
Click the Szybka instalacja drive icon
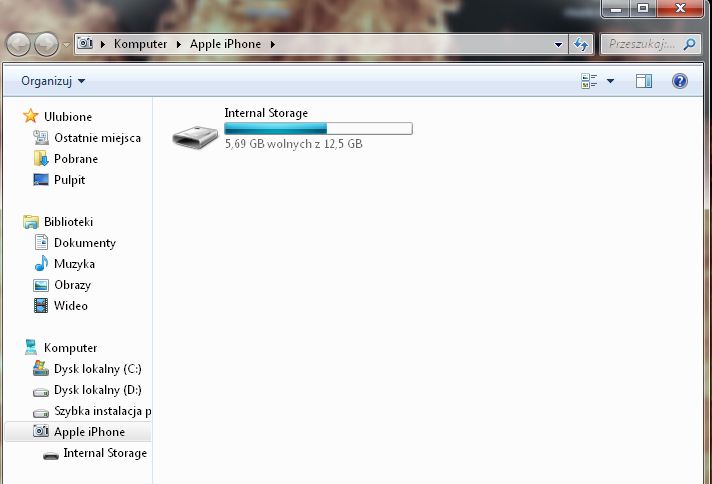(41, 412)
